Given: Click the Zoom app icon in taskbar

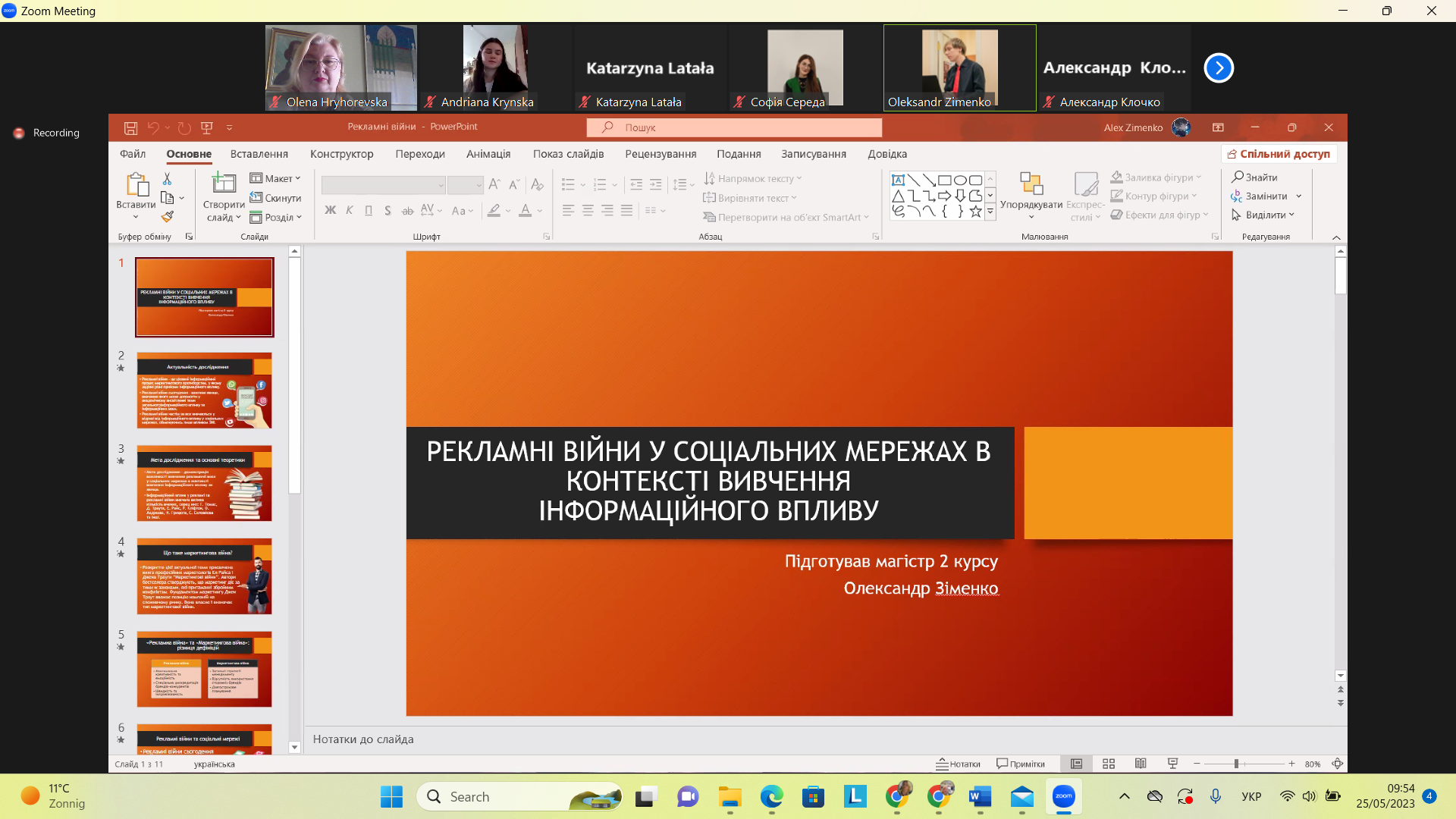Looking at the screenshot, I should (1063, 796).
